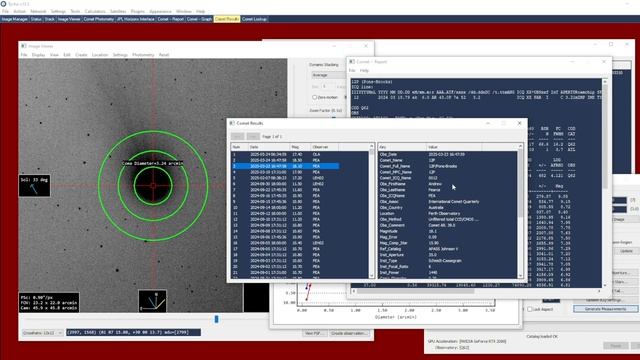Open the Comet Photometry tab
The width and height of the screenshot is (640, 360).
tap(98, 19)
